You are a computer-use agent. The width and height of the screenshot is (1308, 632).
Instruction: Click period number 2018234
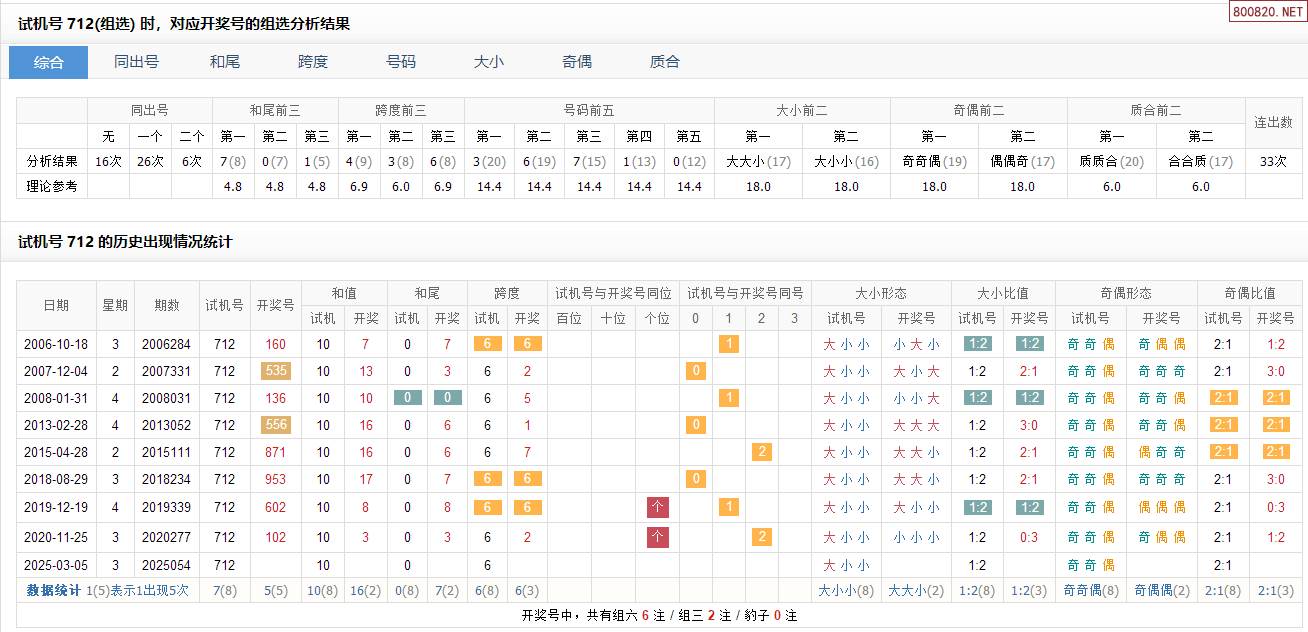pyautogui.click(x=166, y=479)
